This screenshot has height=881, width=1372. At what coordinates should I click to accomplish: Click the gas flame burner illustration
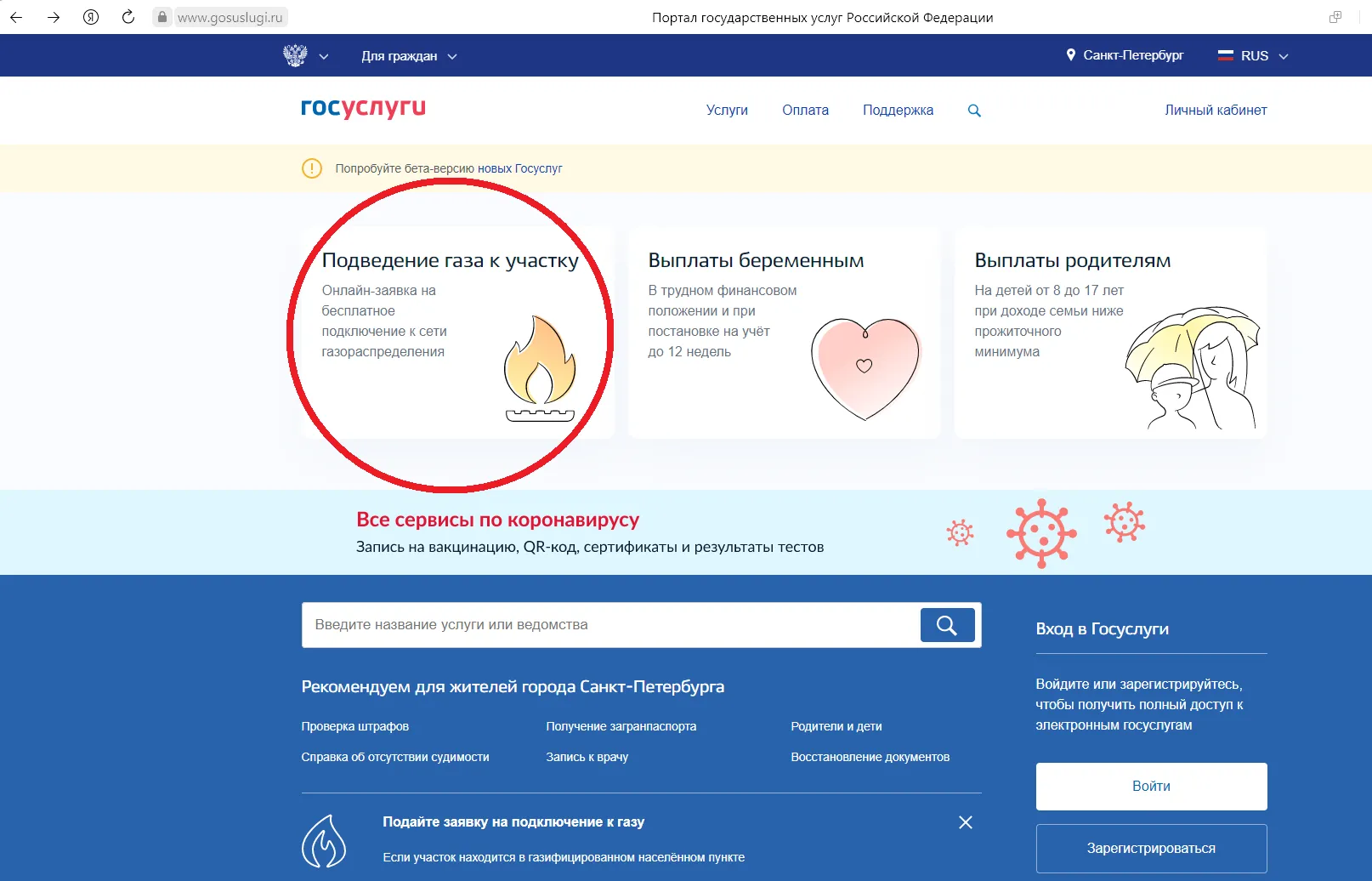click(540, 368)
